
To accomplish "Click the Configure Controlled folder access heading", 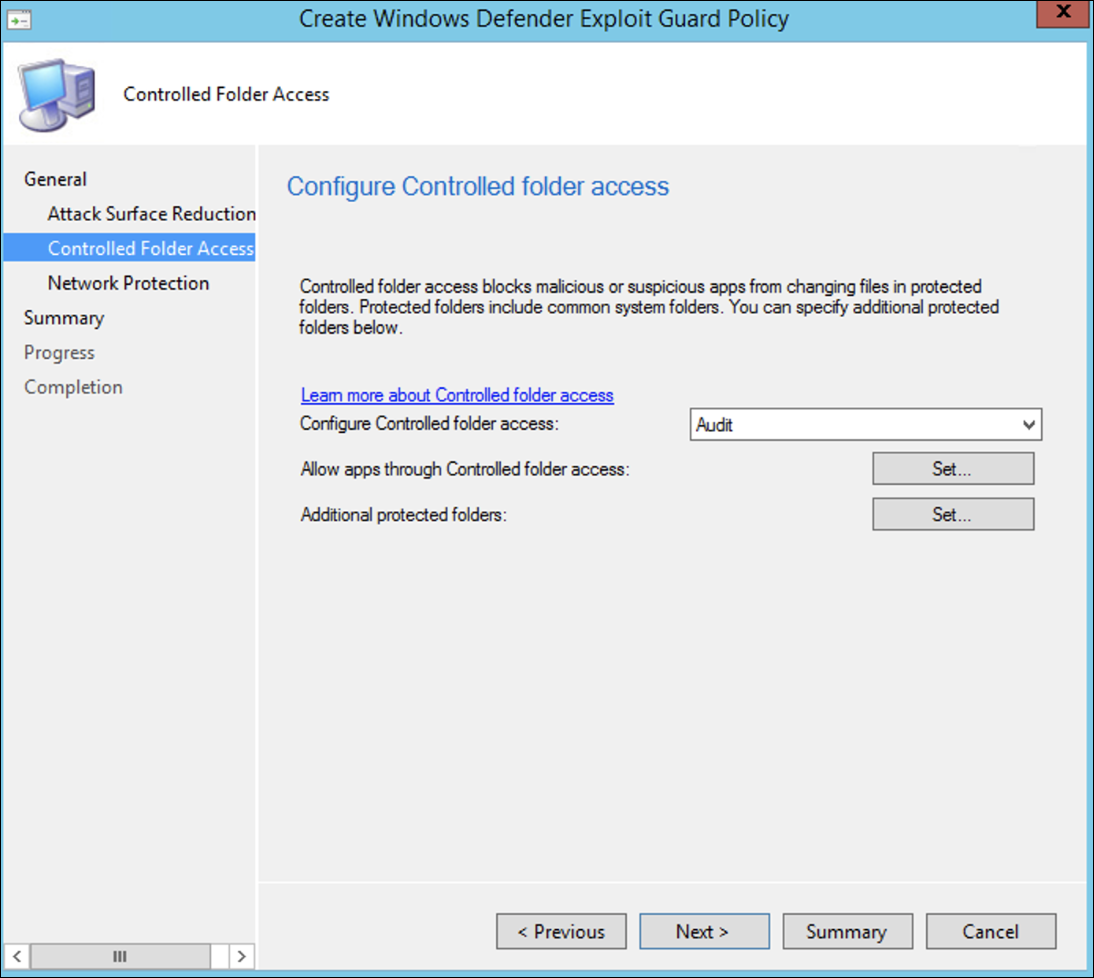I will pos(478,186).
